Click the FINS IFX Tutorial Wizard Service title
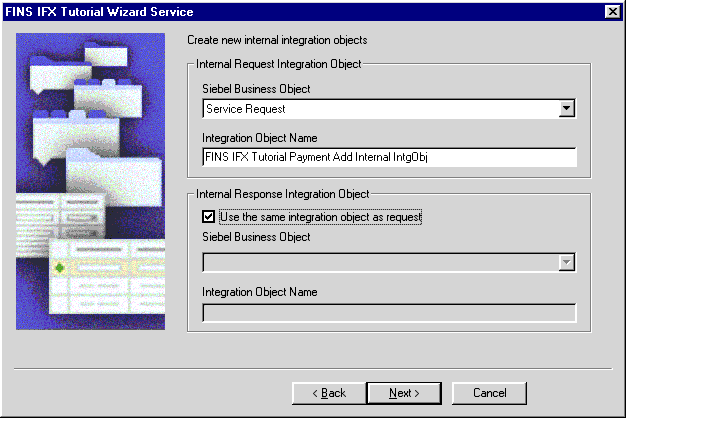This screenshot has width=720, height=421. (99, 11)
